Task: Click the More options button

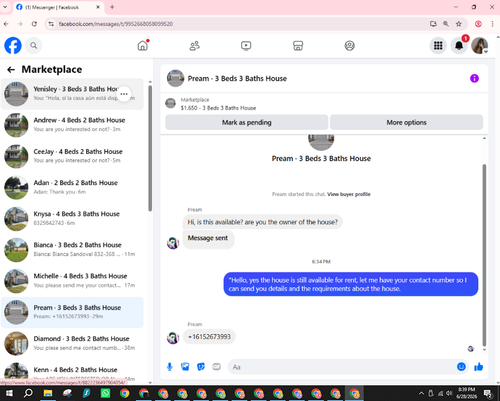Action: (406, 122)
